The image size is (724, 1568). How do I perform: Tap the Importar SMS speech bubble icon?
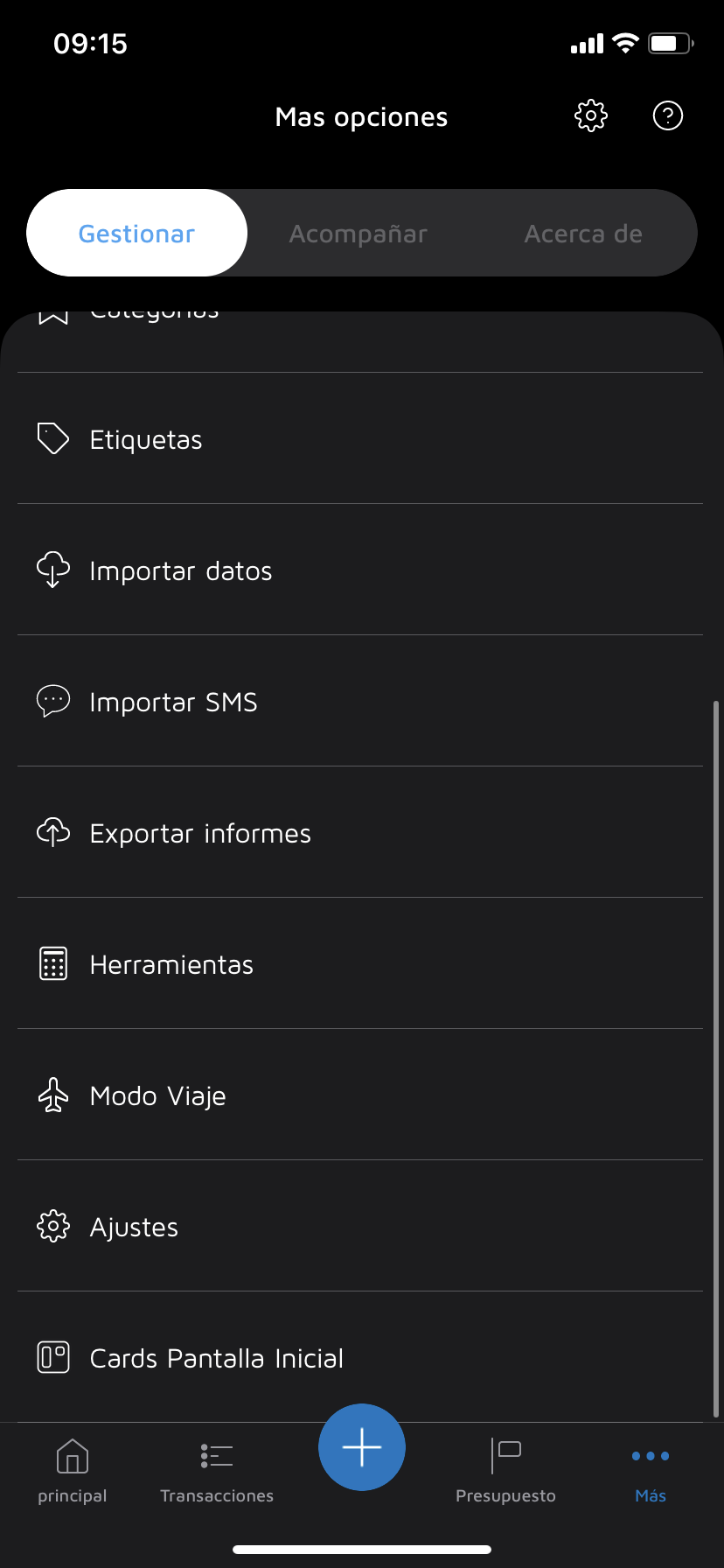(x=52, y=701)
